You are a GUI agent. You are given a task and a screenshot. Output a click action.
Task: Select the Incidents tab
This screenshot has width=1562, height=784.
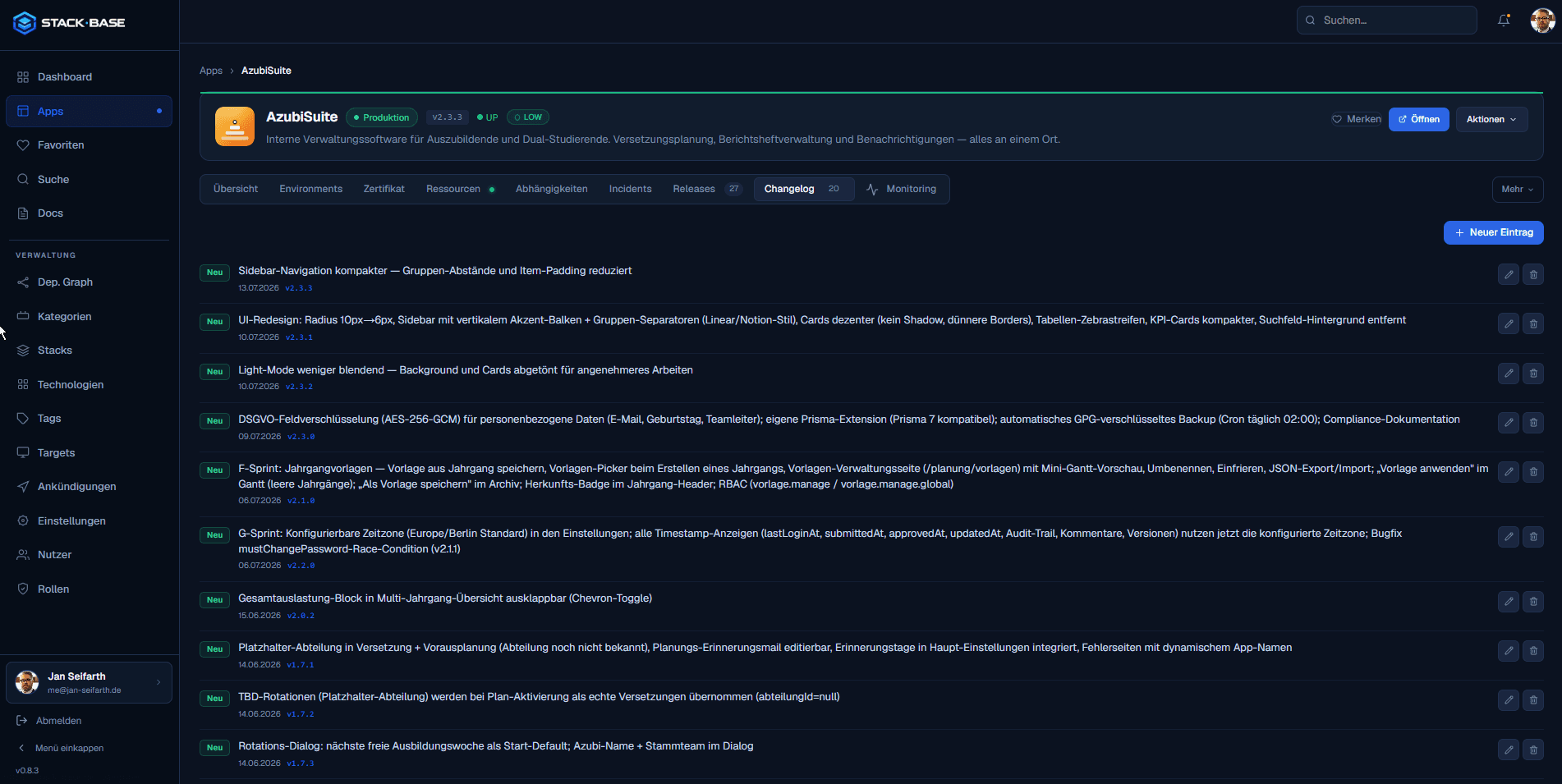630,189
